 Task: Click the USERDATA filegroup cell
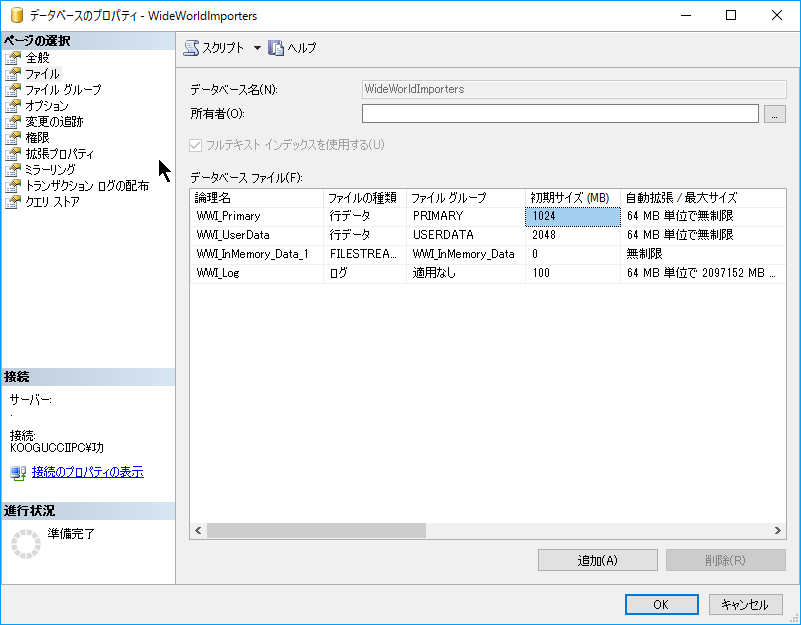tap(466, 235)
